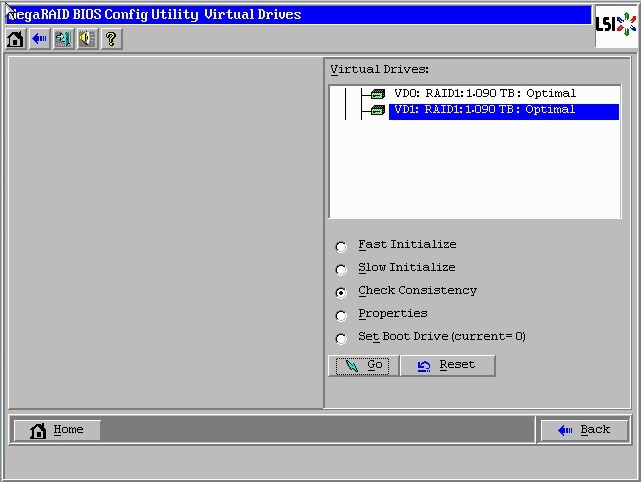This screenshot has height=482, width=641.
Task: Select VD1 RAID1 virtual drive entry
Action: pos(485,111)
